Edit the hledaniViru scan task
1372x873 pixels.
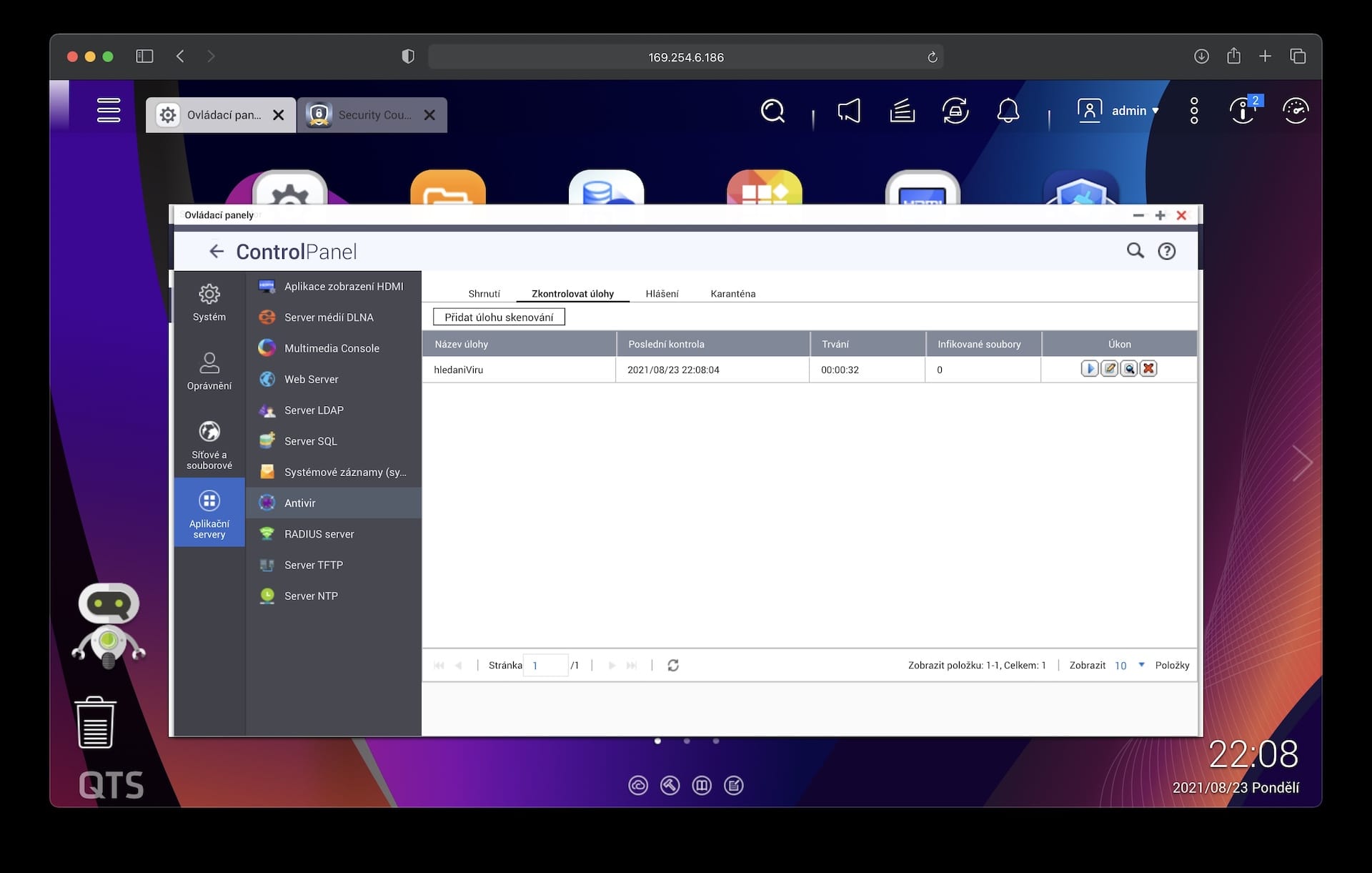1109,369
